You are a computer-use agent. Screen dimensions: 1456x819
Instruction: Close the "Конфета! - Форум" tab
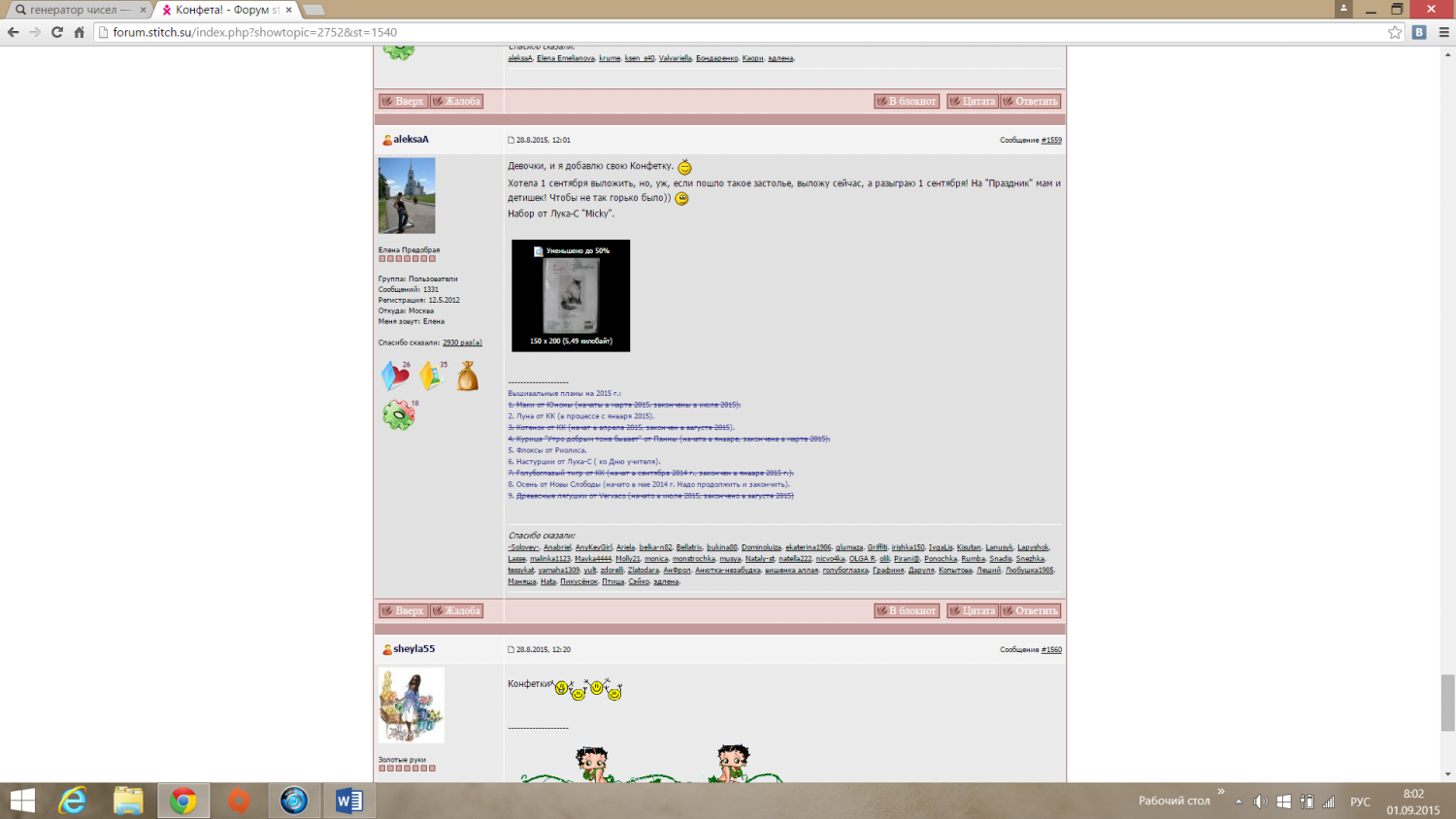[x=288, y=10]
